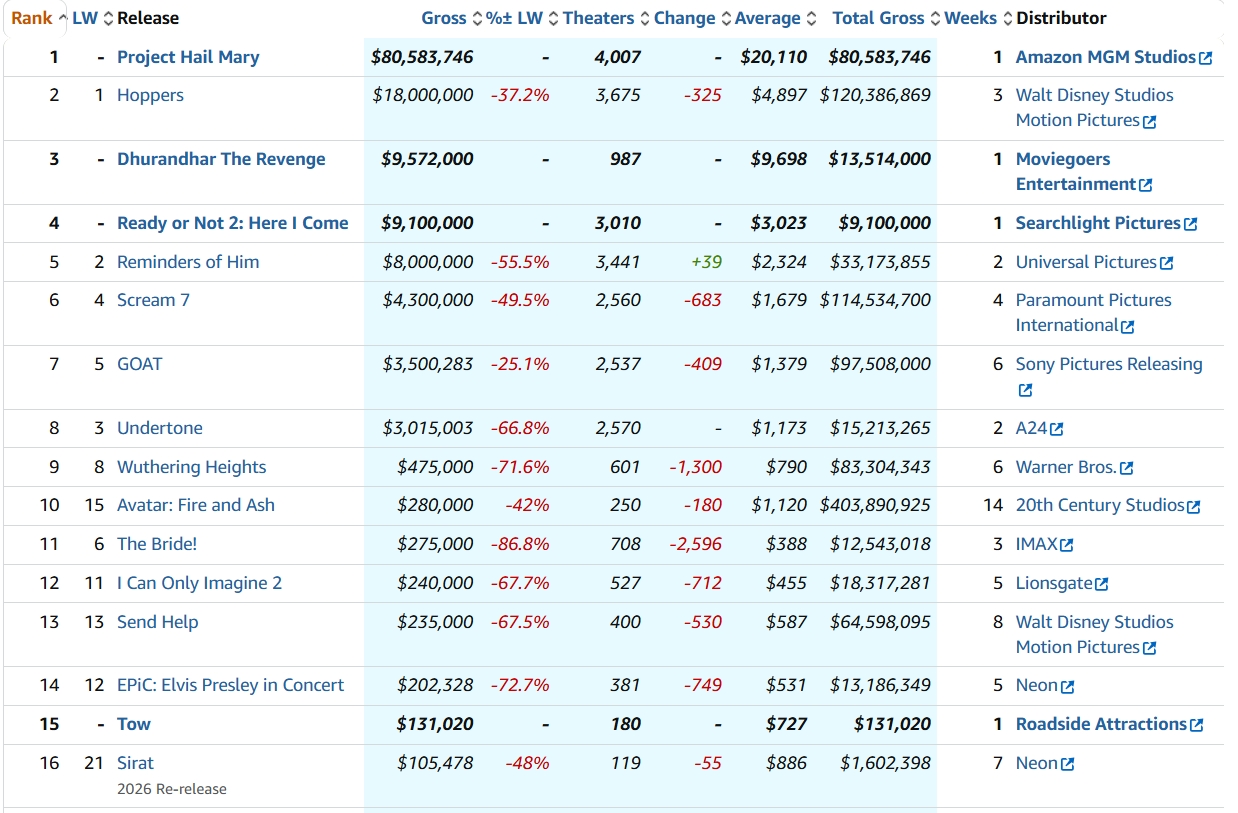Click external link icon beside Warner Bros.

coord(1127,468)
